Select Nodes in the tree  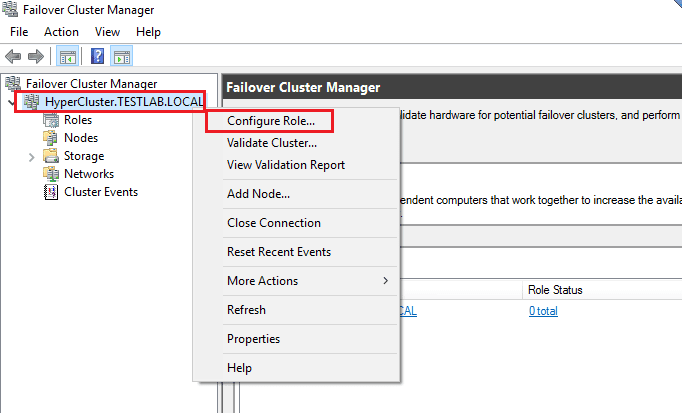pos(81,138)
